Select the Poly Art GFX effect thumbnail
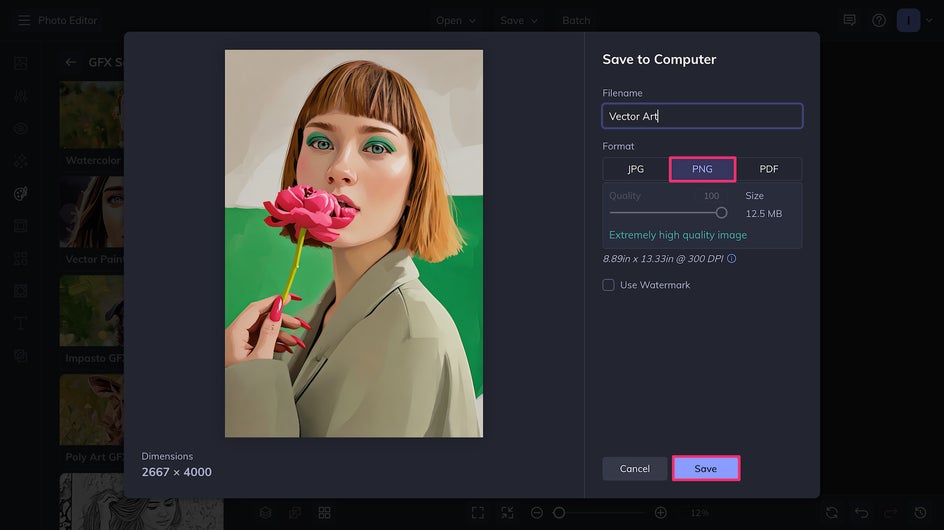The height and width of the screenshot is (530, 944). click(x=92, y=410)
